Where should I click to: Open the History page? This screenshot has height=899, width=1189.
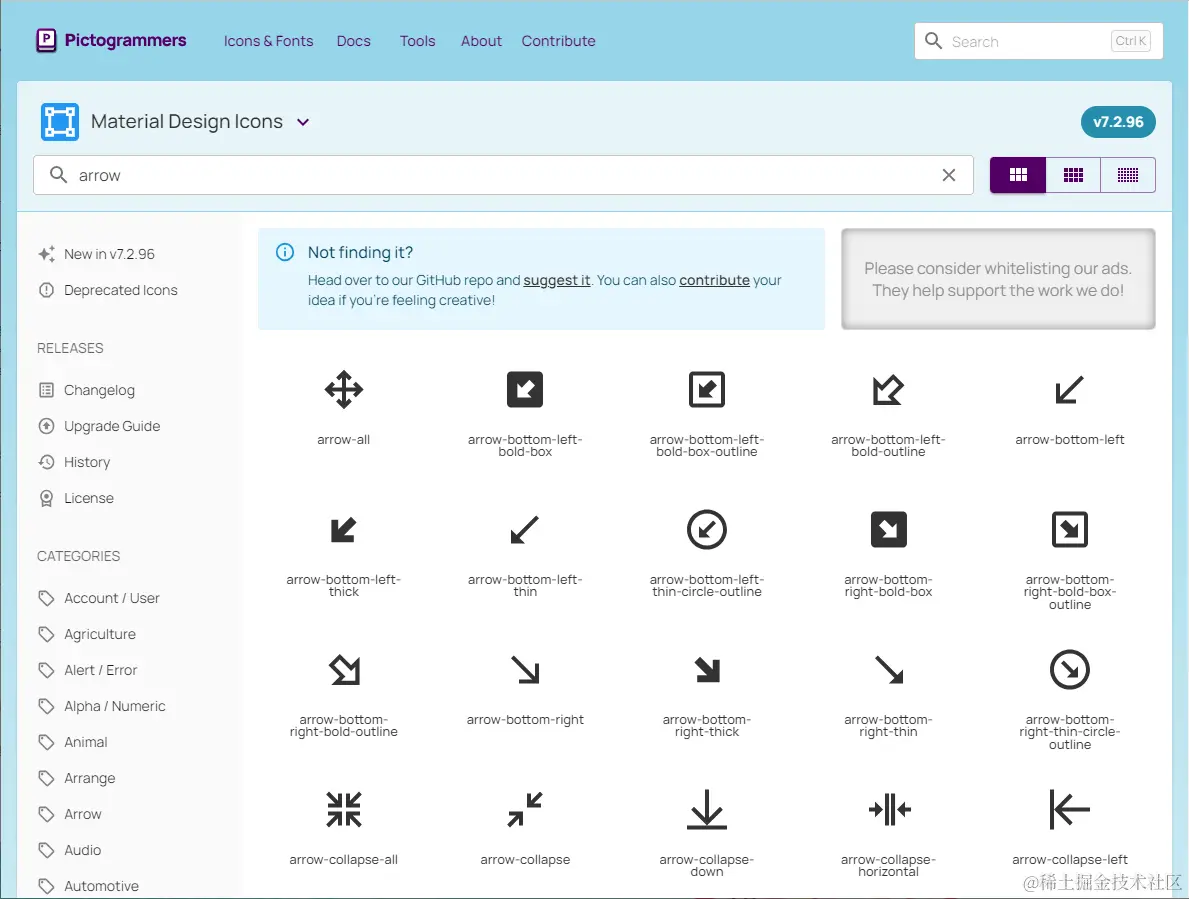74,462
